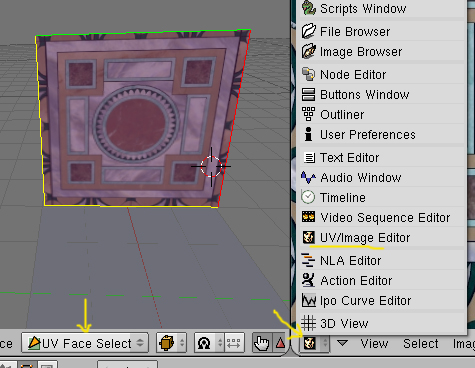Screen dimensions: 475x368
Task: Open the Image menu in the UV editor header
Action: click(464, 343)
